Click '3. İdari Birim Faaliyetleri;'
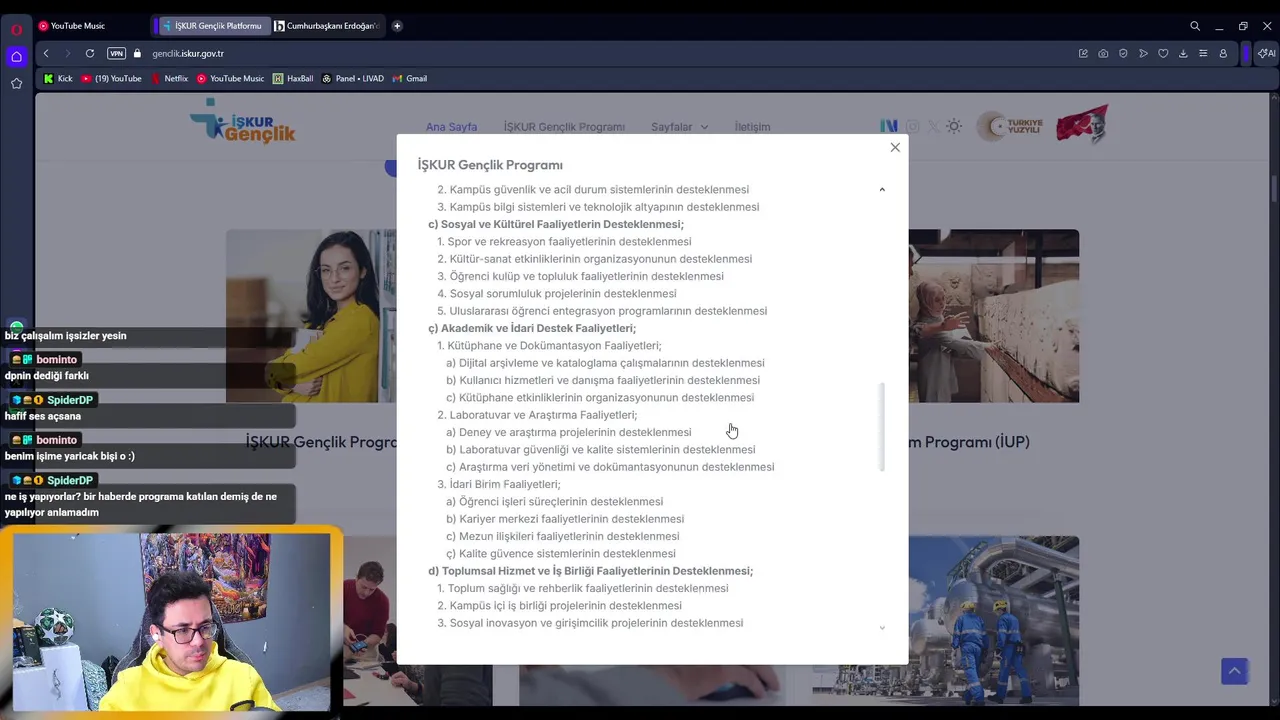Image resolution: width=1280 pixels, height=720 pixels. point(499,484)
